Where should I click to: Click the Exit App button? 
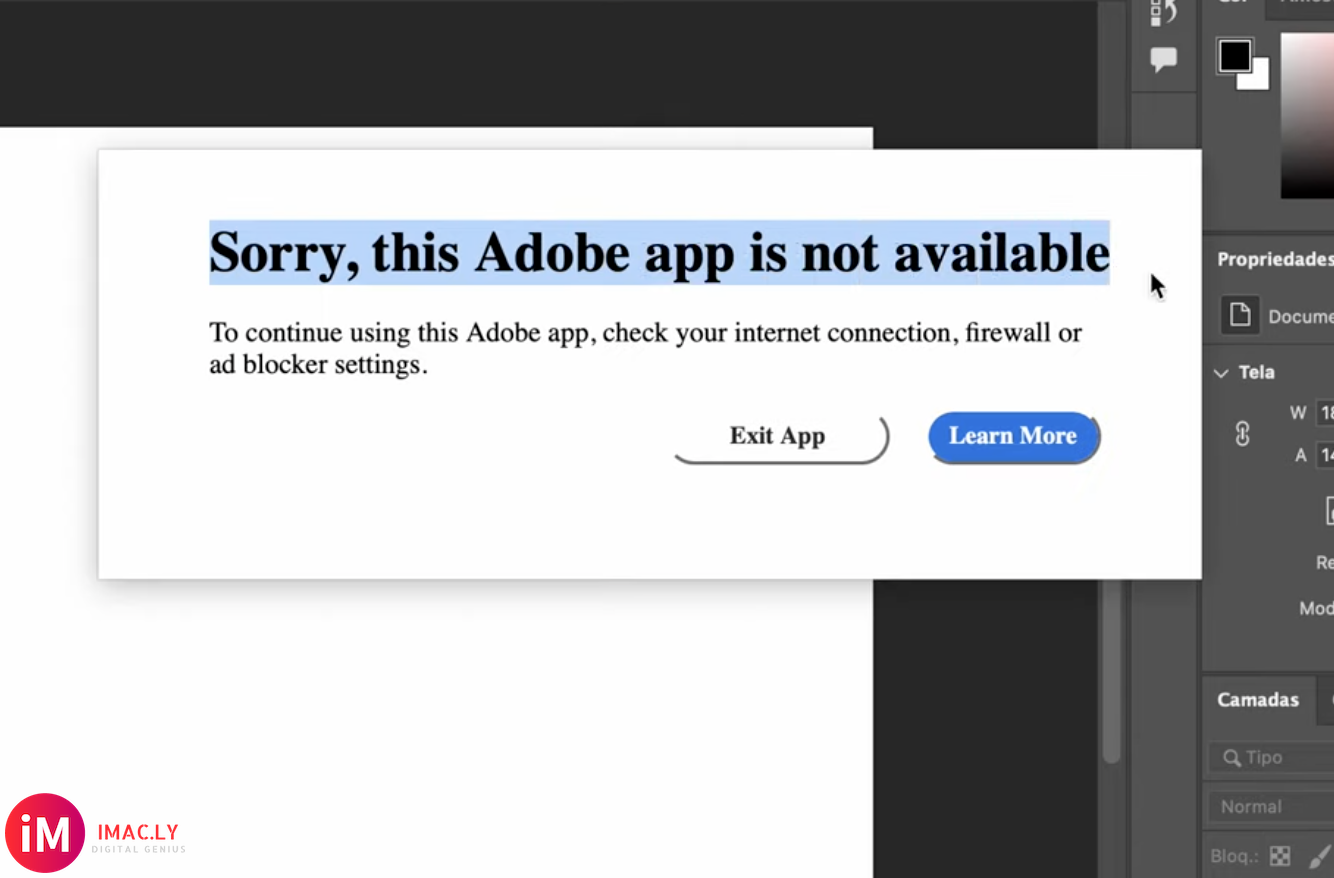point(781,437)
